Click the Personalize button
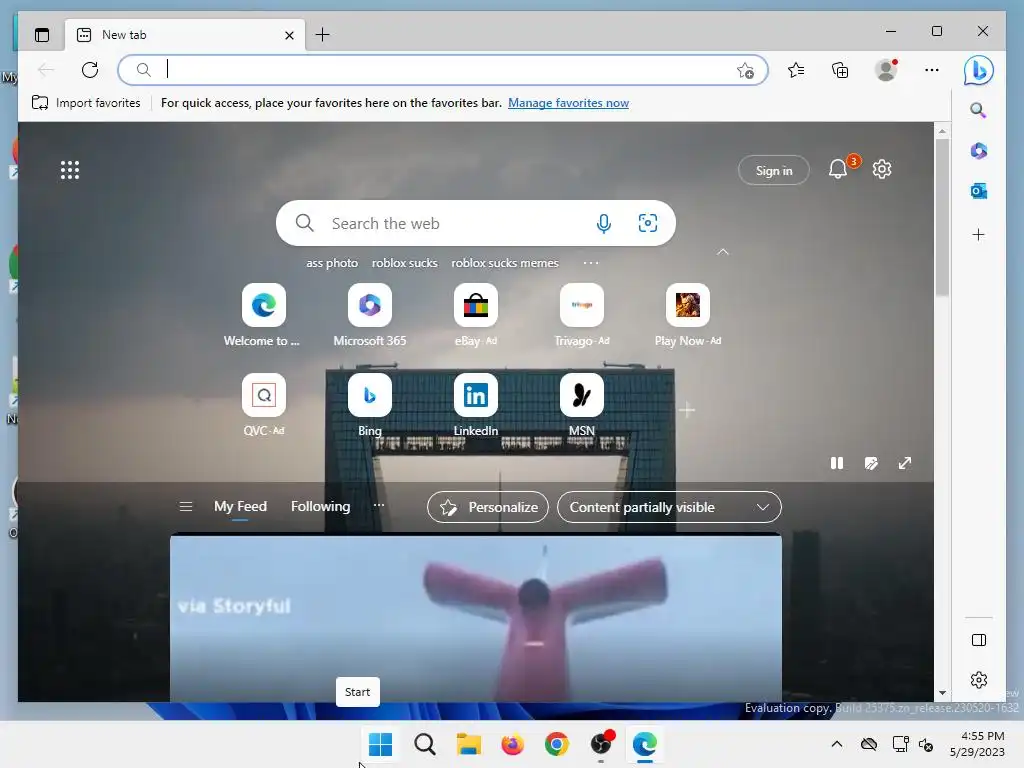The width and height of the screenshot is (1024, 768). click(x=488, y=507)
